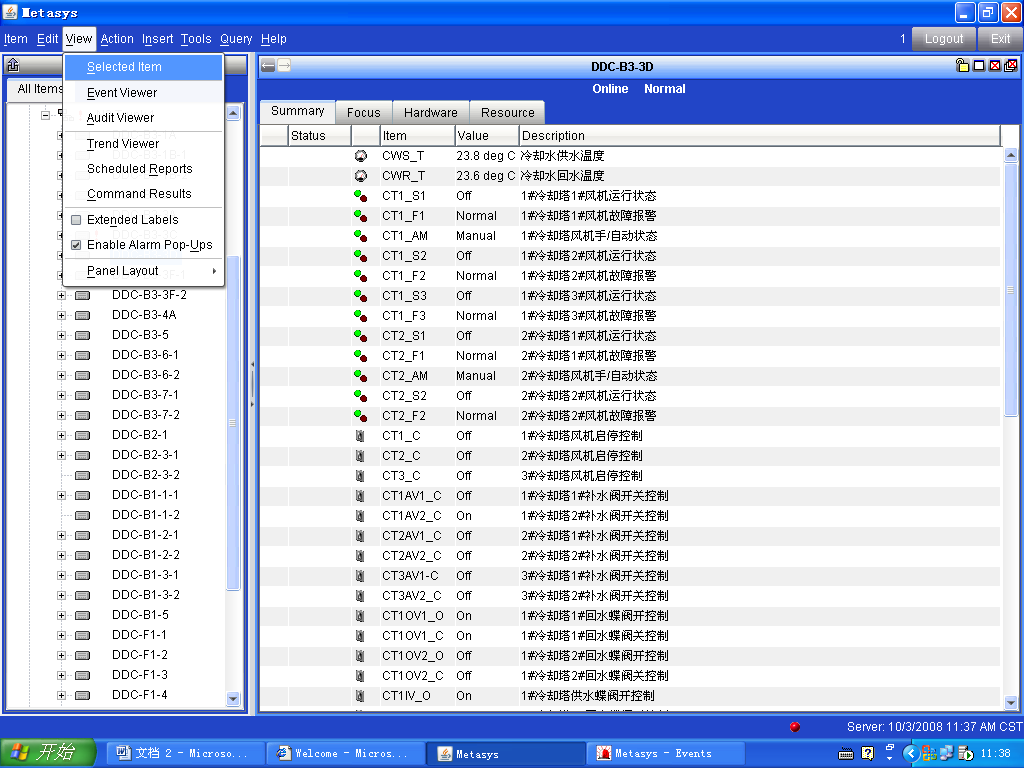Screen dimensions: 1024x768
Task: Expand the DDC-B3-5 tree node
Action: [61, 335]
